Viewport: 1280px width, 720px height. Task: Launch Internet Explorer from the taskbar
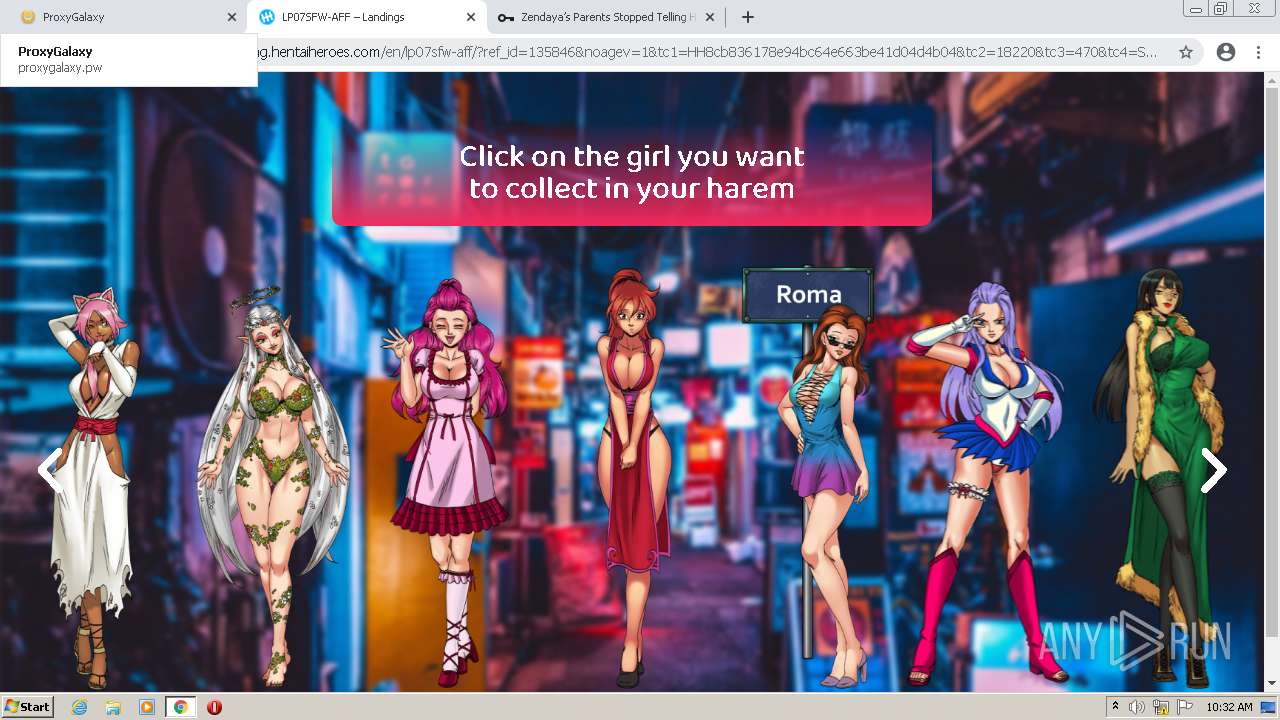pos(79,707)
